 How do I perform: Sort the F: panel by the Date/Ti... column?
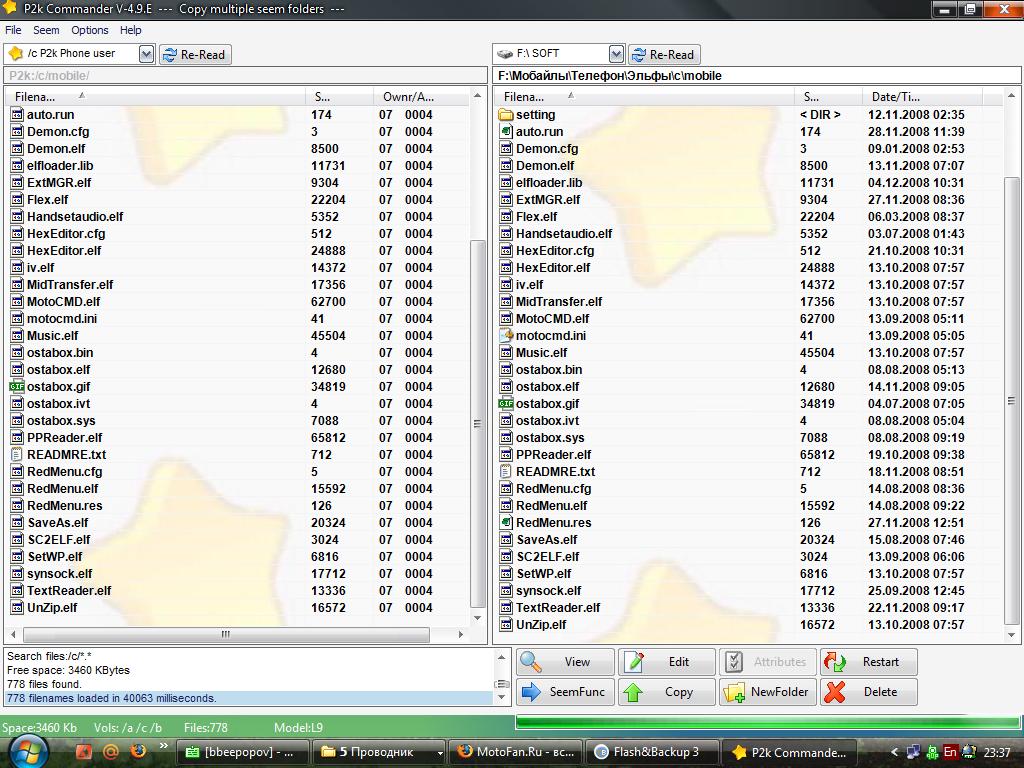[921, 97]
